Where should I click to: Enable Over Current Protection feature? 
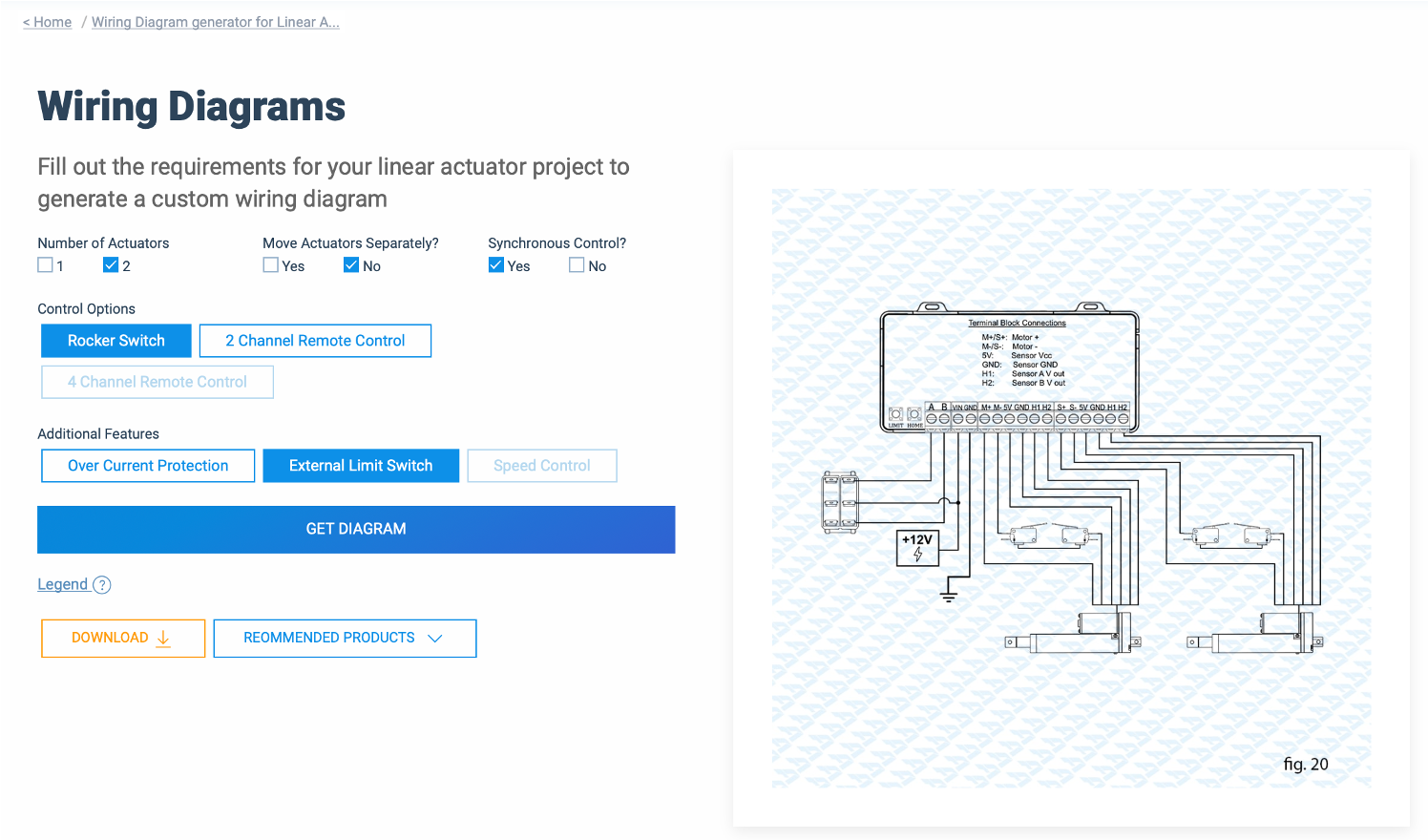click(x=148, y=465)
